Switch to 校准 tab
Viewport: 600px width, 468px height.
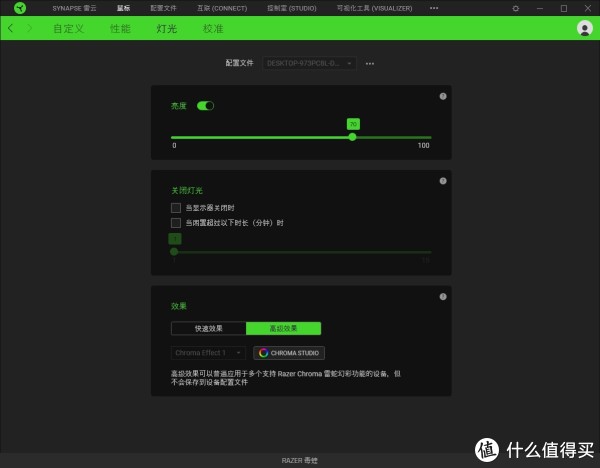tap(213, 29)
